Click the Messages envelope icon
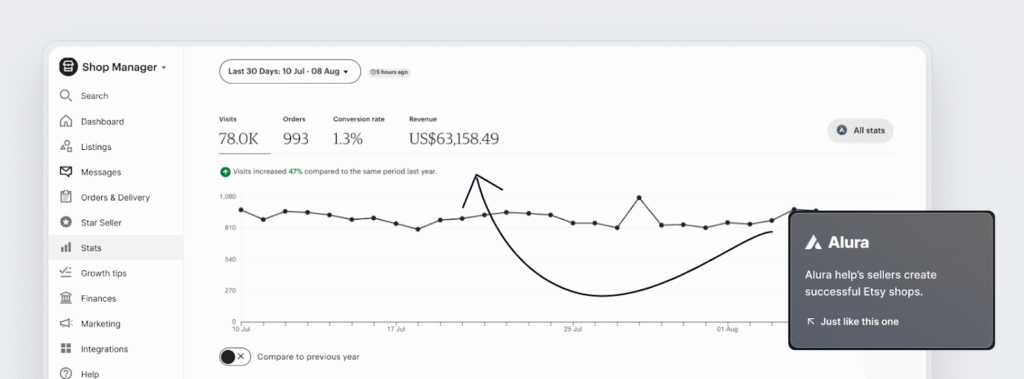 [66, 172]
